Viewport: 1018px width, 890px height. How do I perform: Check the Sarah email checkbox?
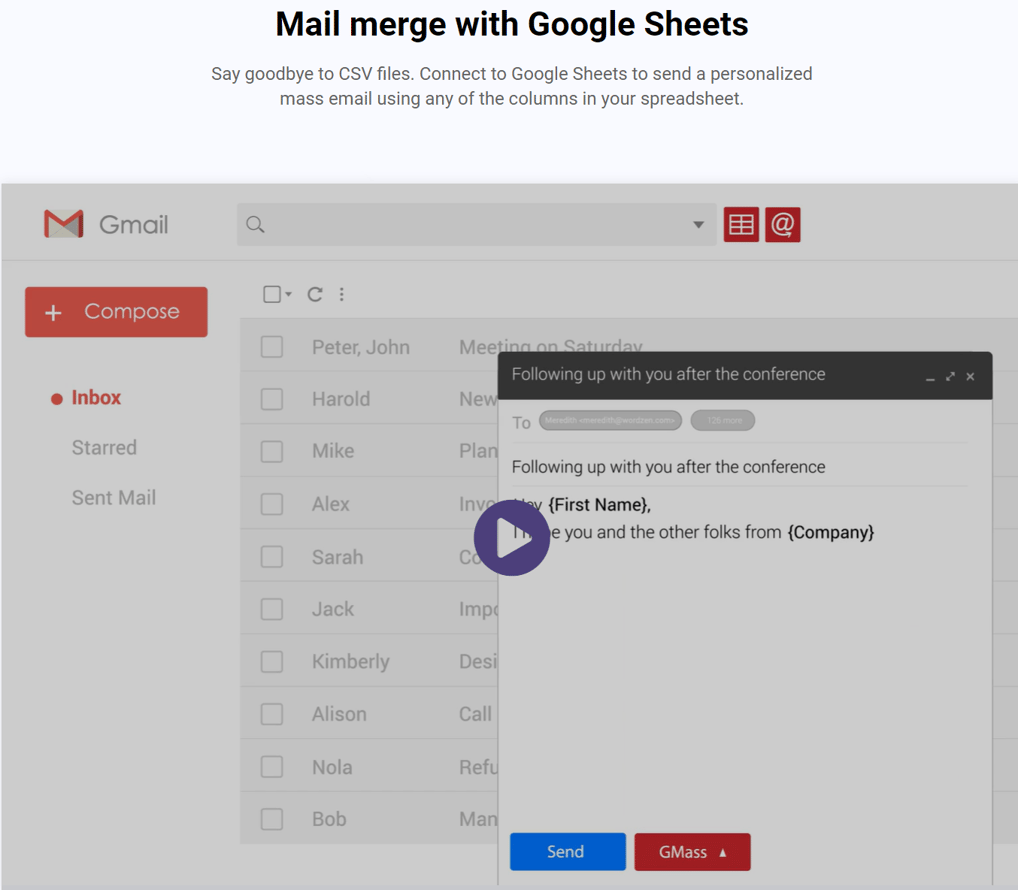tap(272, 556)
